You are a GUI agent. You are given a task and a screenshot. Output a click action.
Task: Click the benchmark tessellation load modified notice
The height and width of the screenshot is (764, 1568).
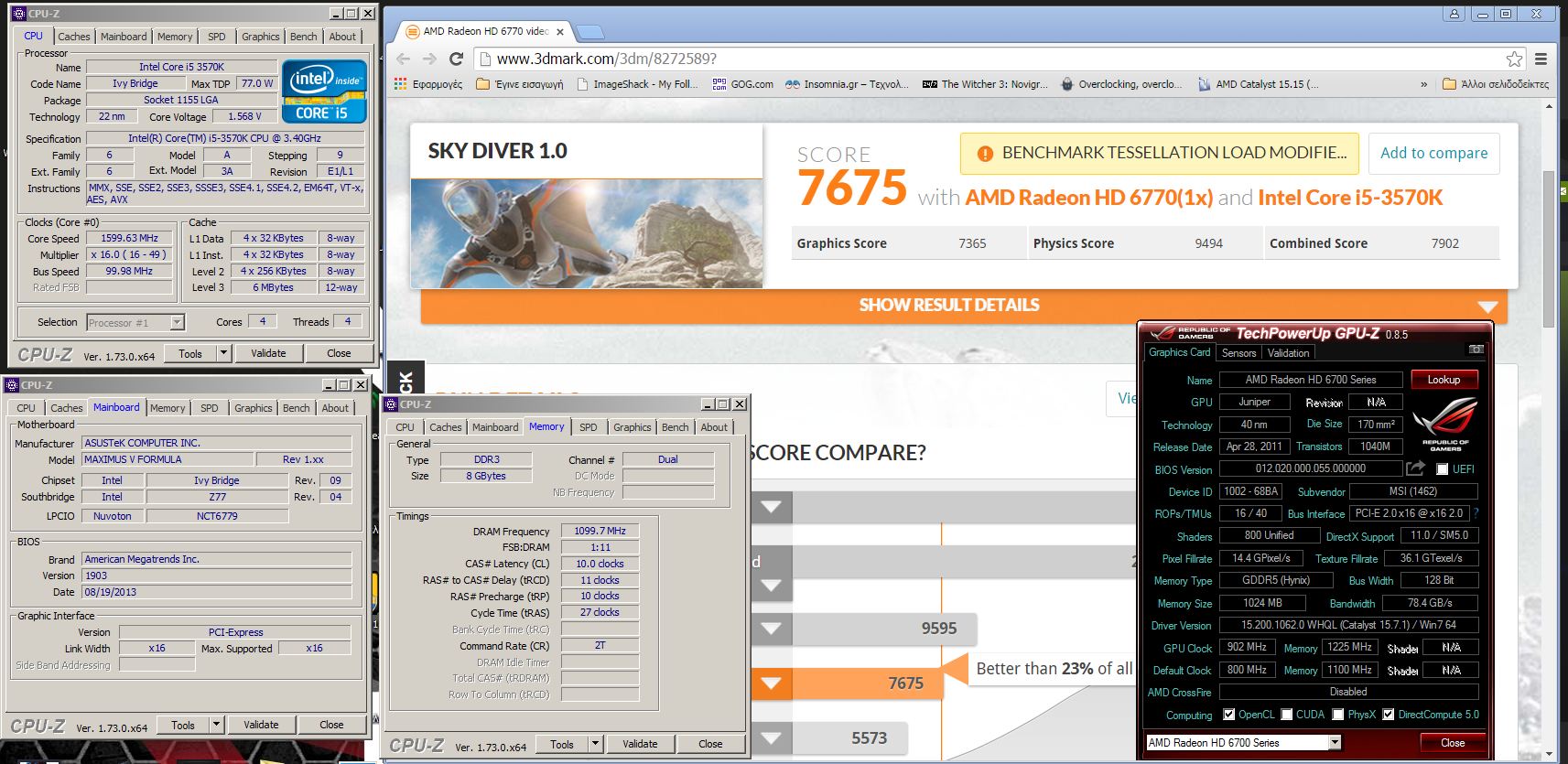1160,154
